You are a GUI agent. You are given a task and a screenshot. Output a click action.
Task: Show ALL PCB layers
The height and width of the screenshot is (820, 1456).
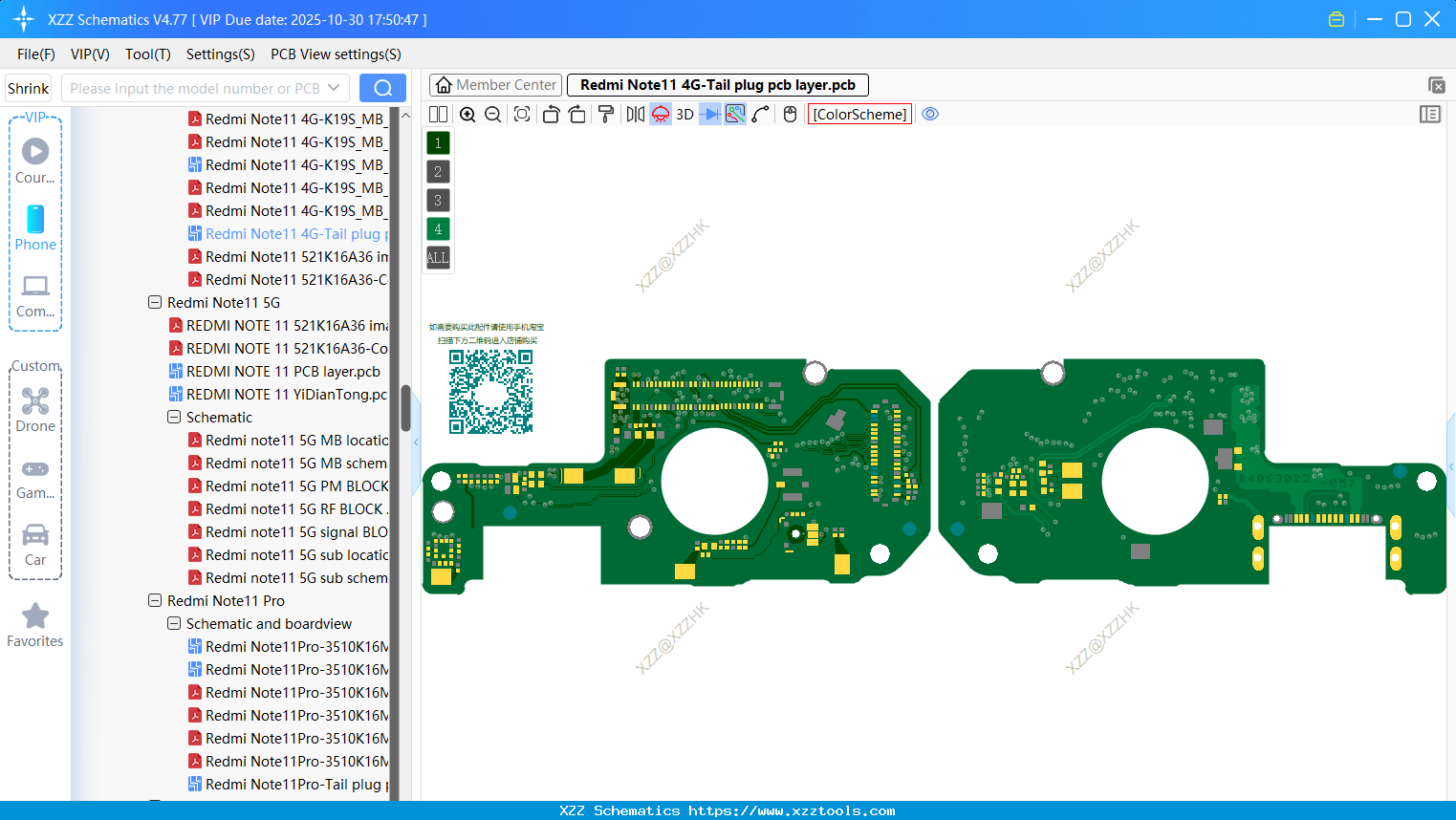437,257
